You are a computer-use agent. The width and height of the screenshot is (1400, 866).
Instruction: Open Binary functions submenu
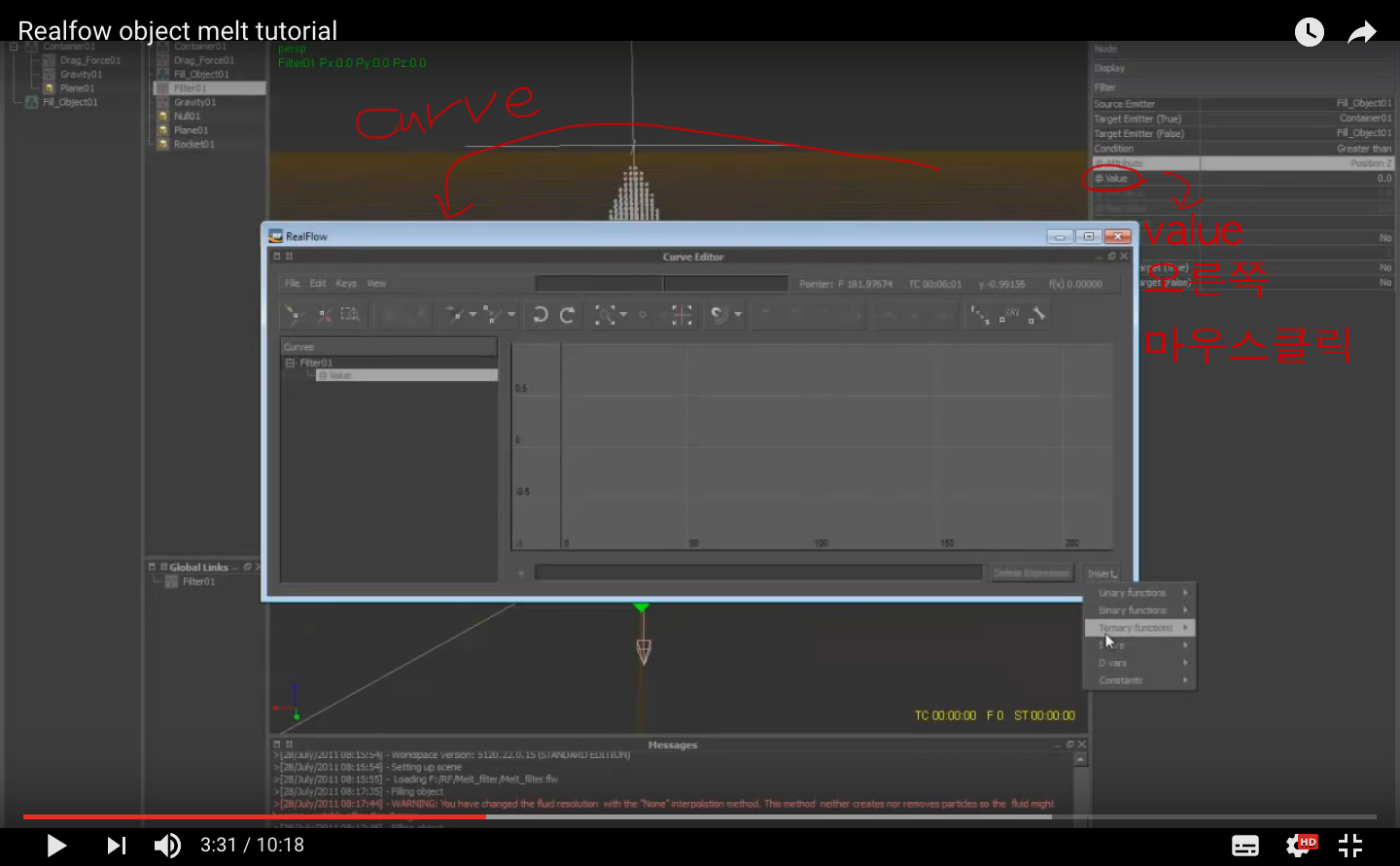(x=1139, y=610)
